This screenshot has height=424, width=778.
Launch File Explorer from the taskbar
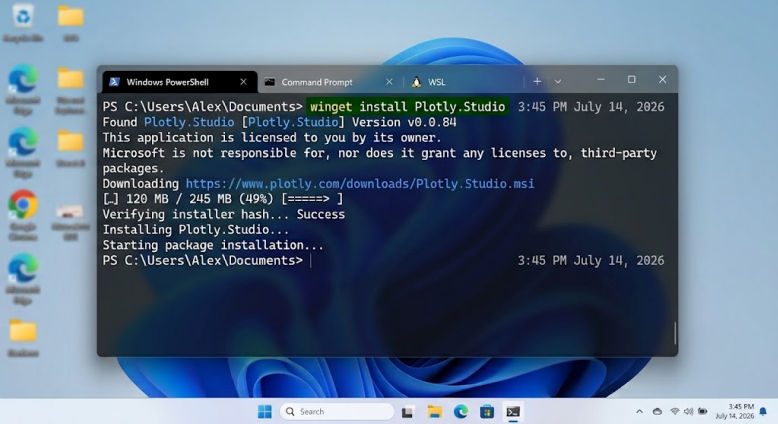pos(435,412)
